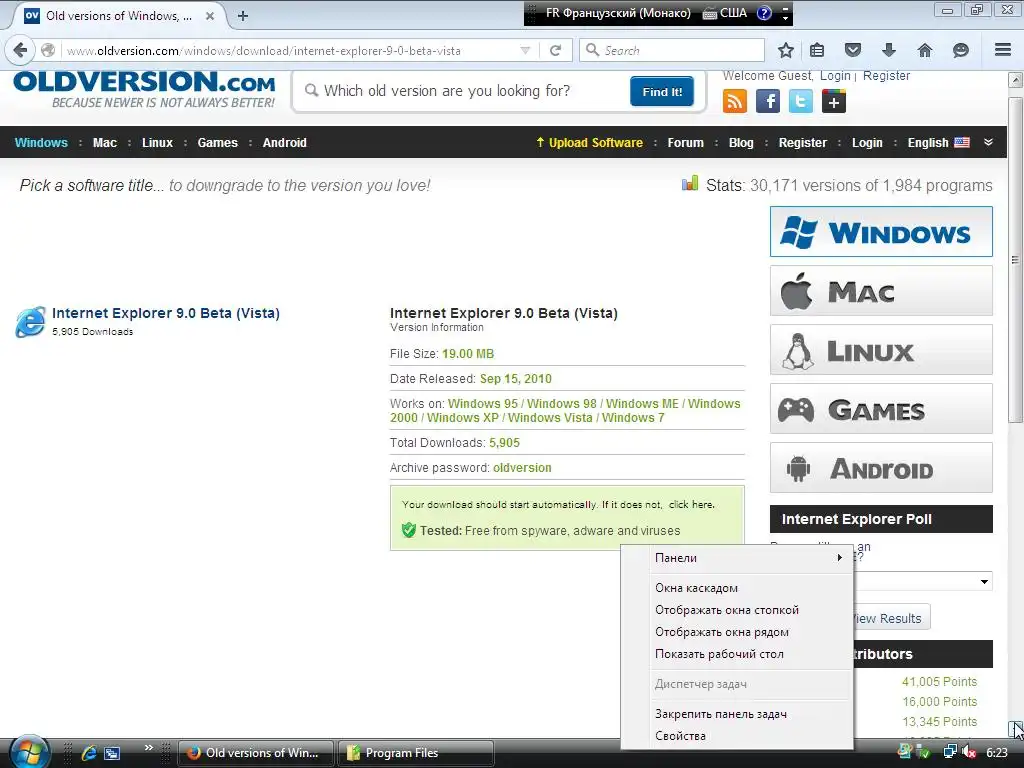Close the Old versions of Windows tab
Screen dimensions: 1024x768
(210, 16)
